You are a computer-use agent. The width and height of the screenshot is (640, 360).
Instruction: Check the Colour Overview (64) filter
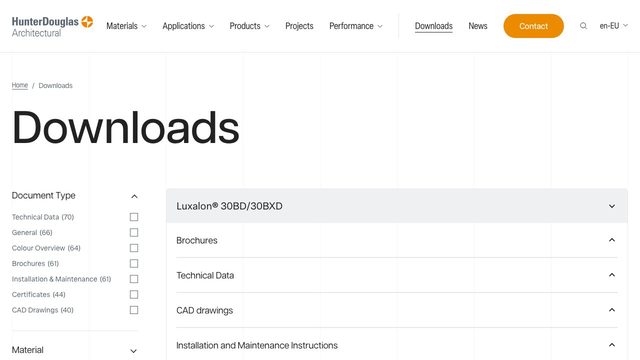click(x=134, y=248)
